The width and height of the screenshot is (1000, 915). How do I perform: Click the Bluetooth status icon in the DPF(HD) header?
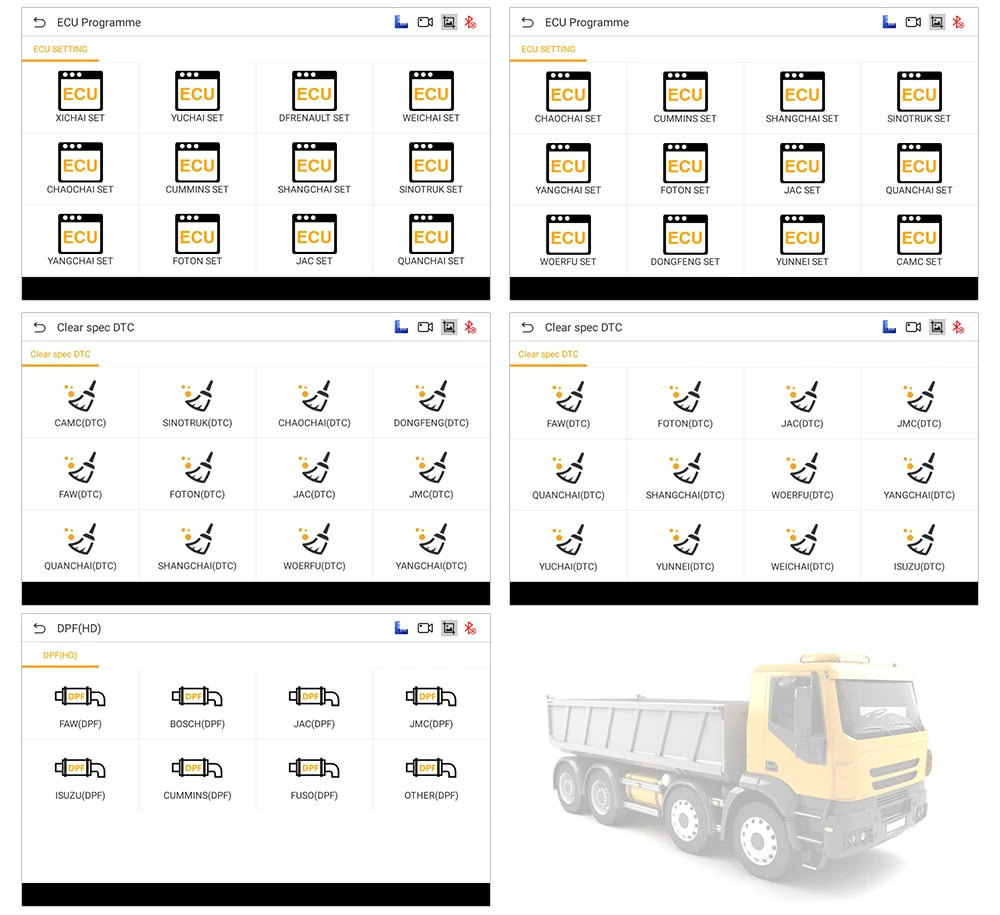point(470,628)
